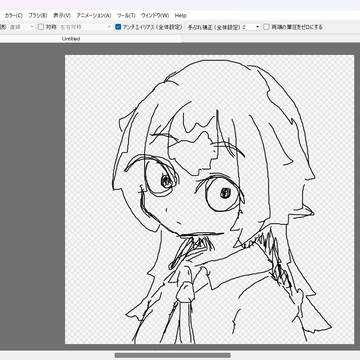The width and height of the screenshot is (360, 360).
Task: Enable 両端の筆圧をゼロにする checkbox
Action: click(x=266, y=27)
